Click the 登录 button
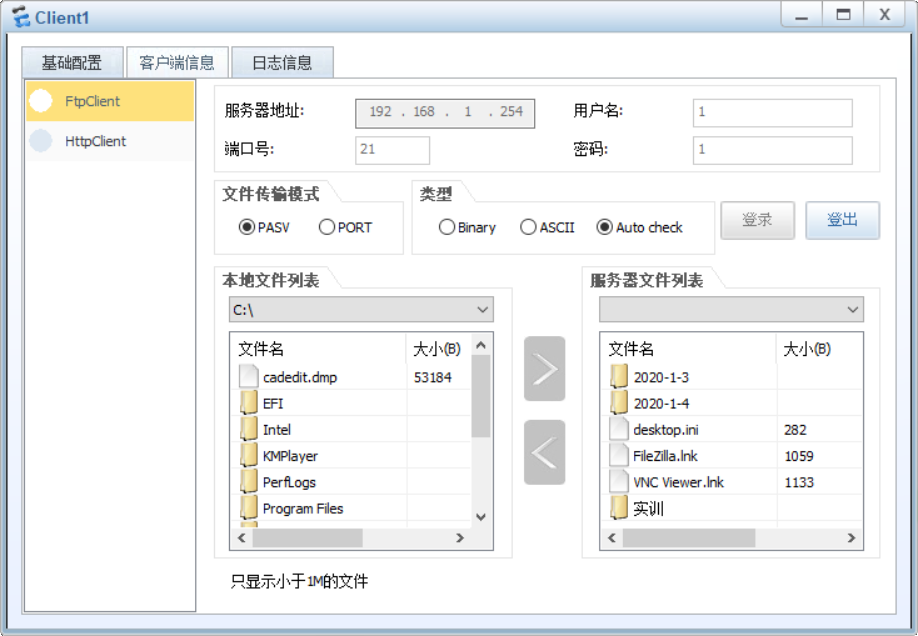The height and width of the screenshot is (636, 918). point(758,220)
